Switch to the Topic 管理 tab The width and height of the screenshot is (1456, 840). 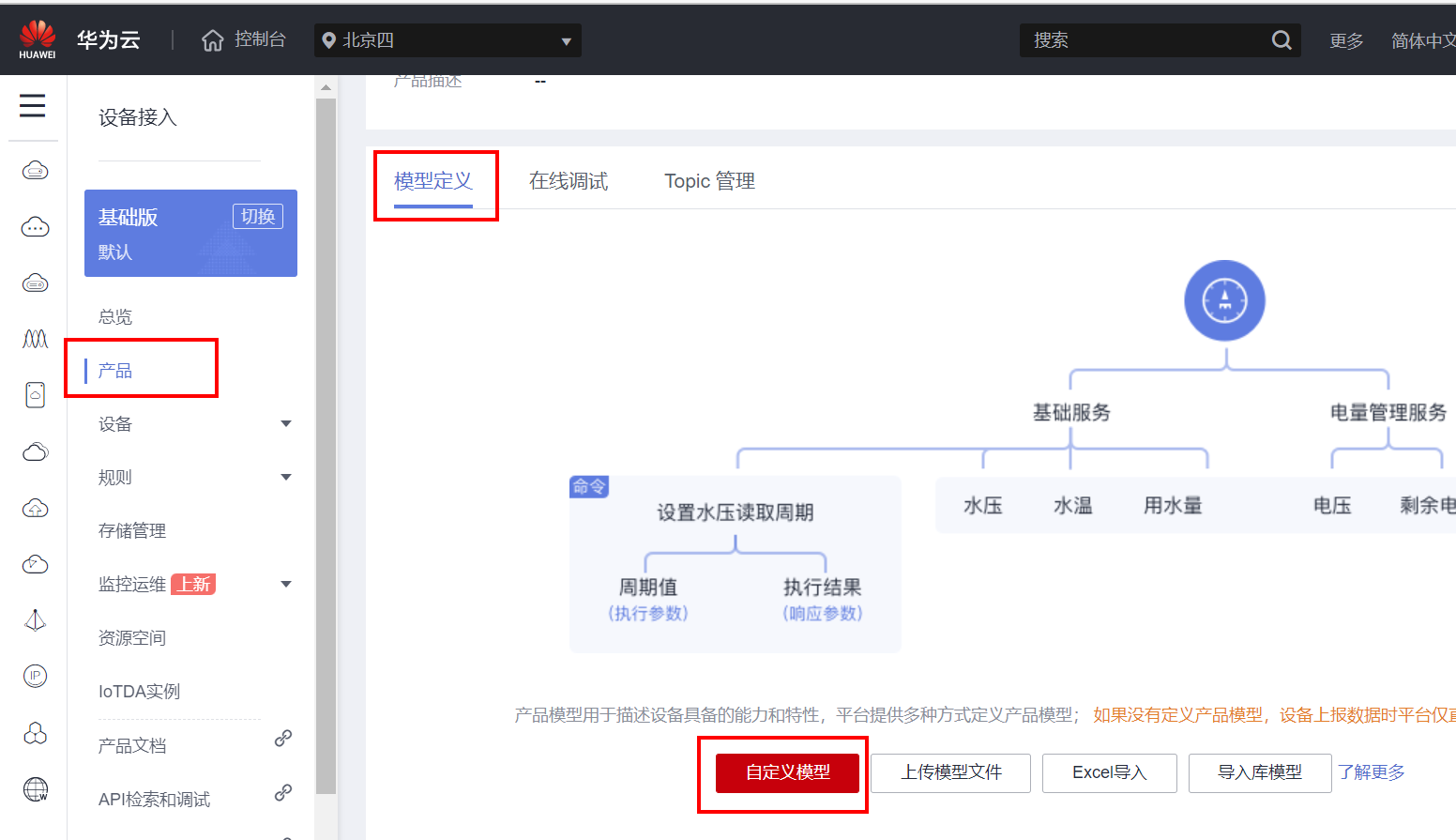(709, 181)
